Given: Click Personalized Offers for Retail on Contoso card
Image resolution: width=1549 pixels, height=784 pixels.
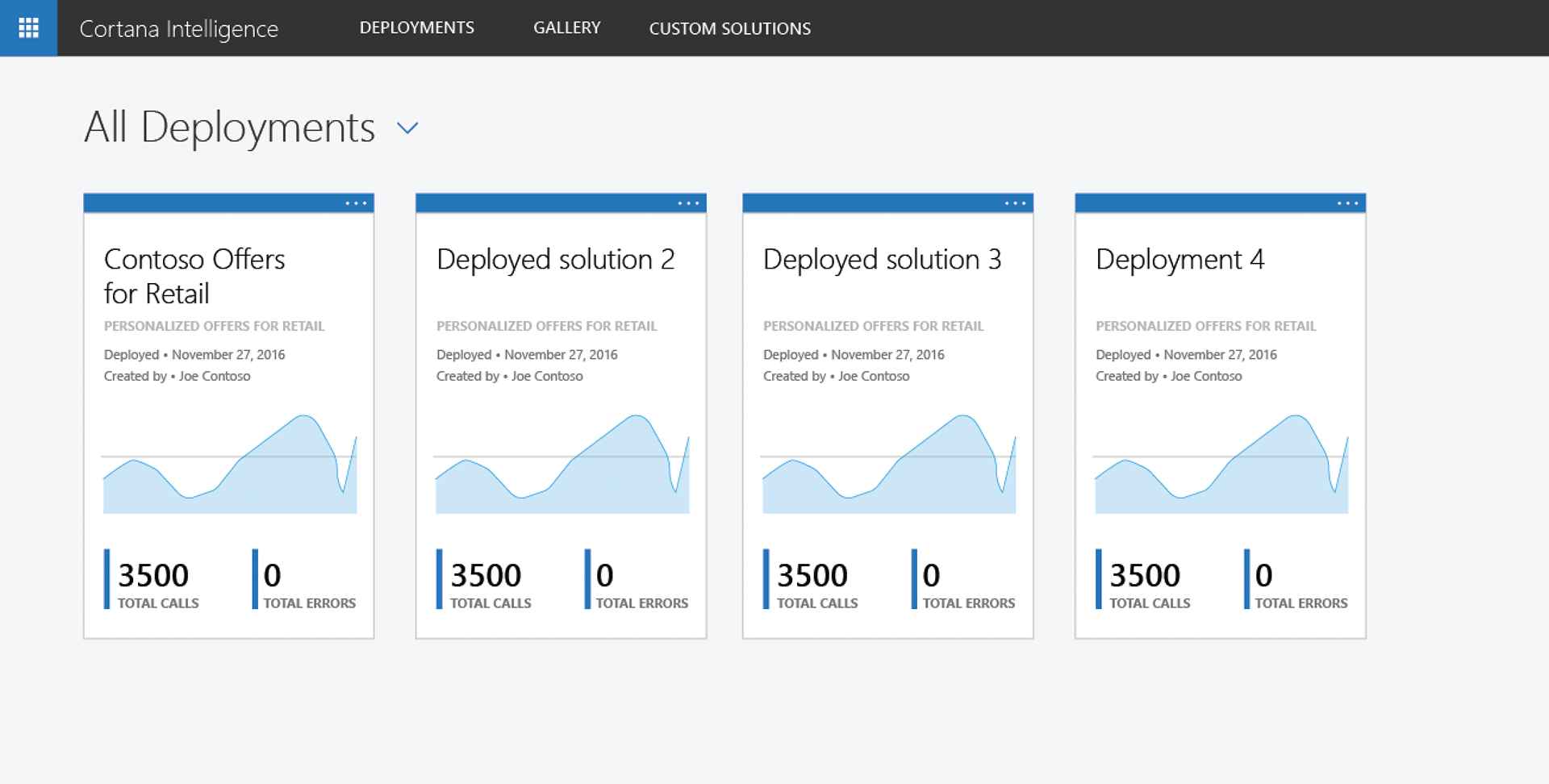Looking at the screenshot, I should coord(214,326).
